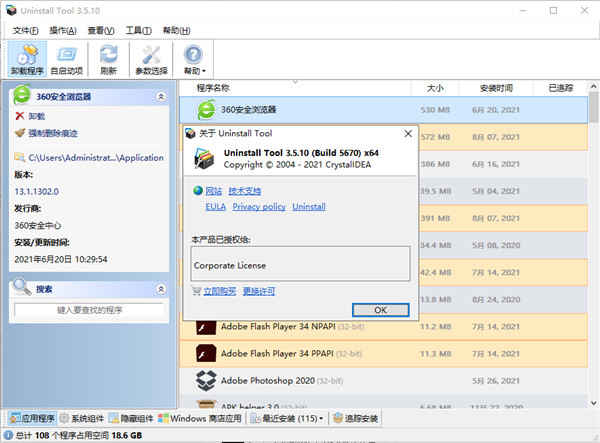Open the 技术支持 support link
This screenshot has height=443, width=600.
tap(245, 191)
